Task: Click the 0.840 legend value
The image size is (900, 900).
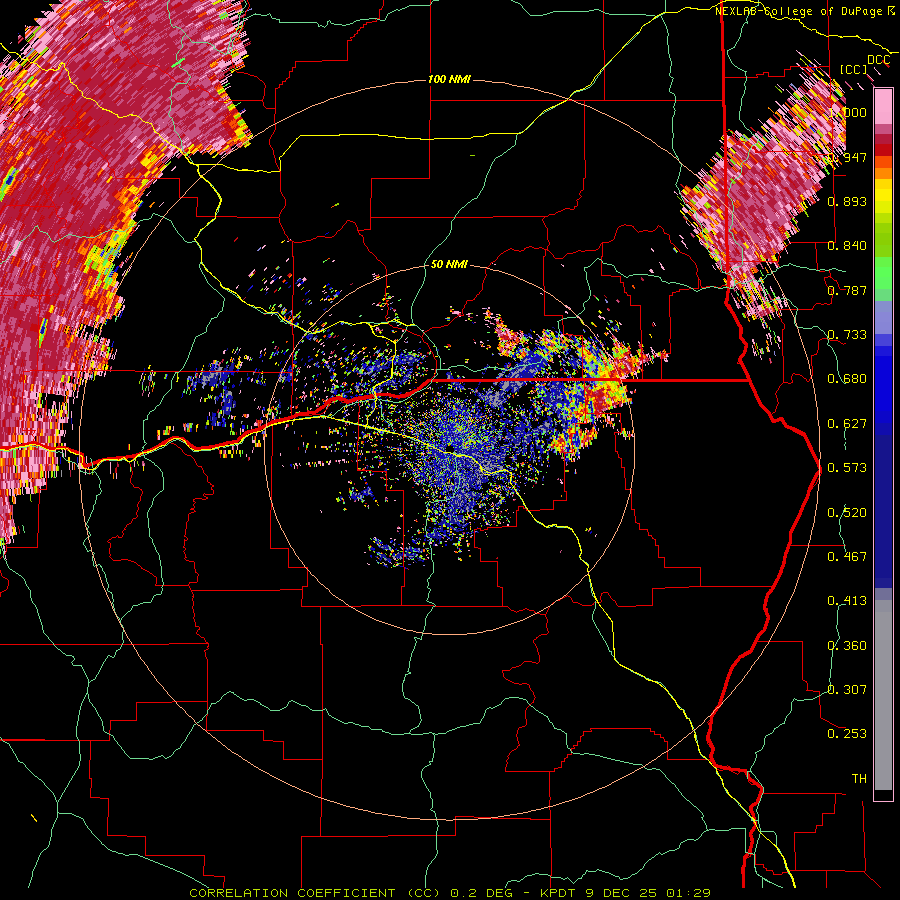Action: (x=847, y=246)
